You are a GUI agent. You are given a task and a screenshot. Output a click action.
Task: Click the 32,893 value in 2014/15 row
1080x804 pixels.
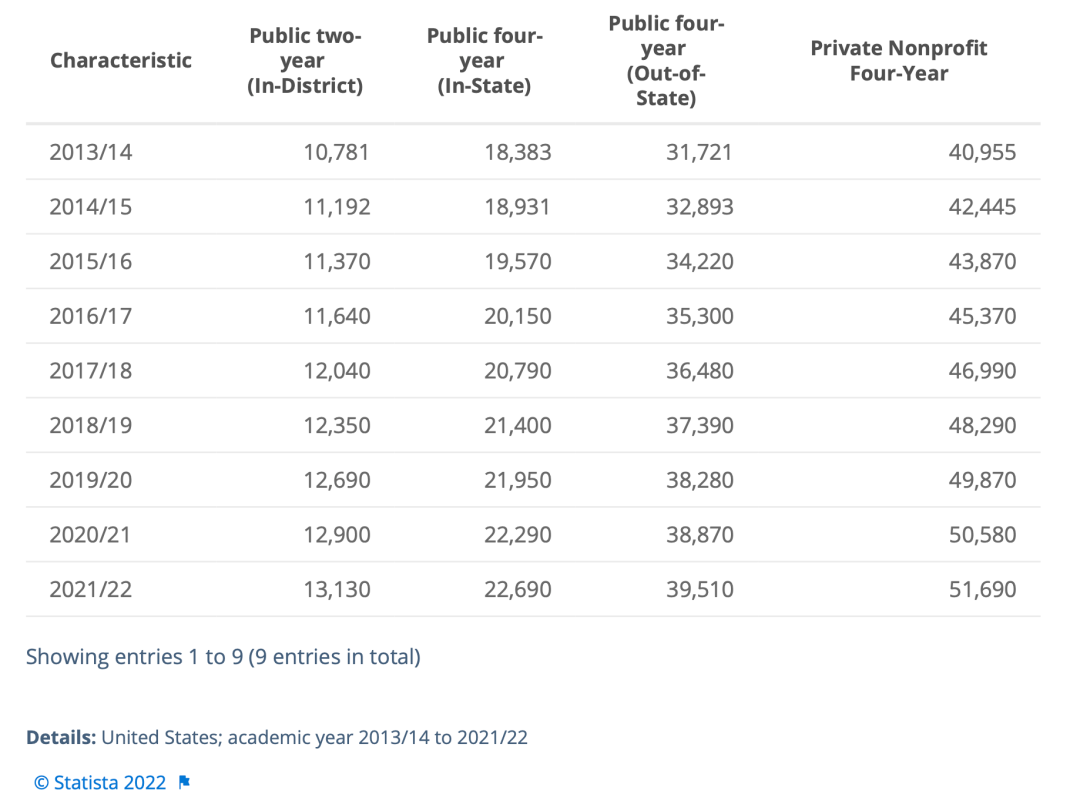click(699, 207)
